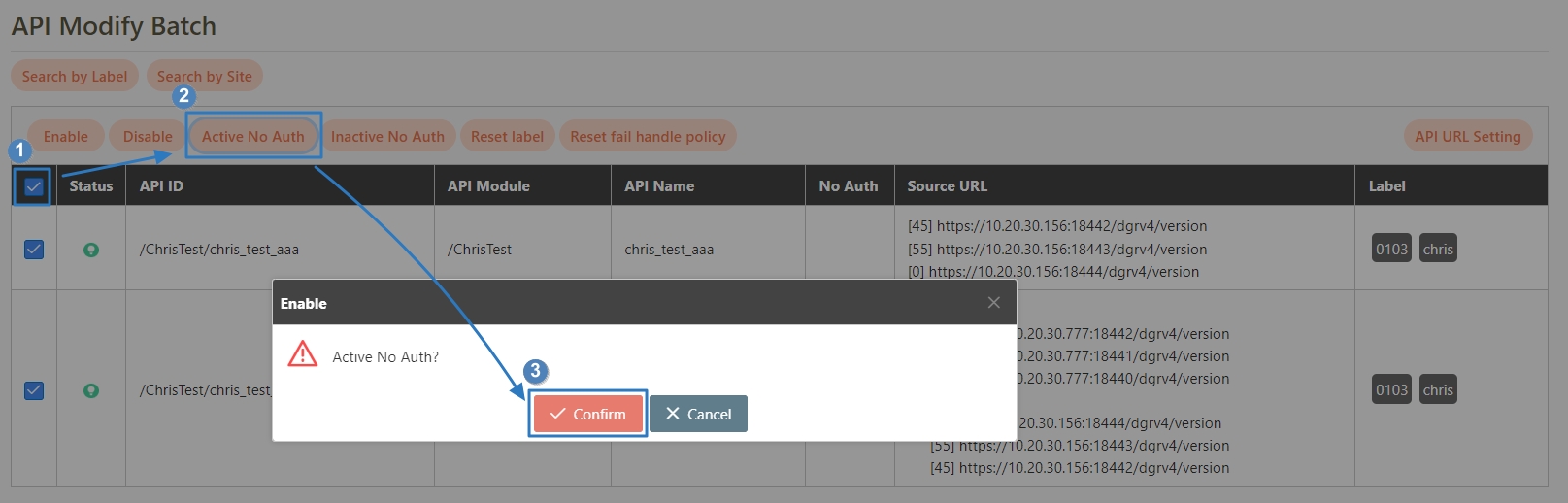
Task: Open Search by Label
Action: 75,76
